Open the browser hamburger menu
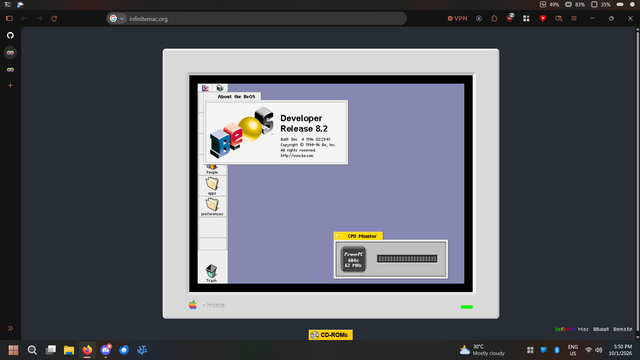The height and width of the screenshot is (360, 640). (574, 18)
